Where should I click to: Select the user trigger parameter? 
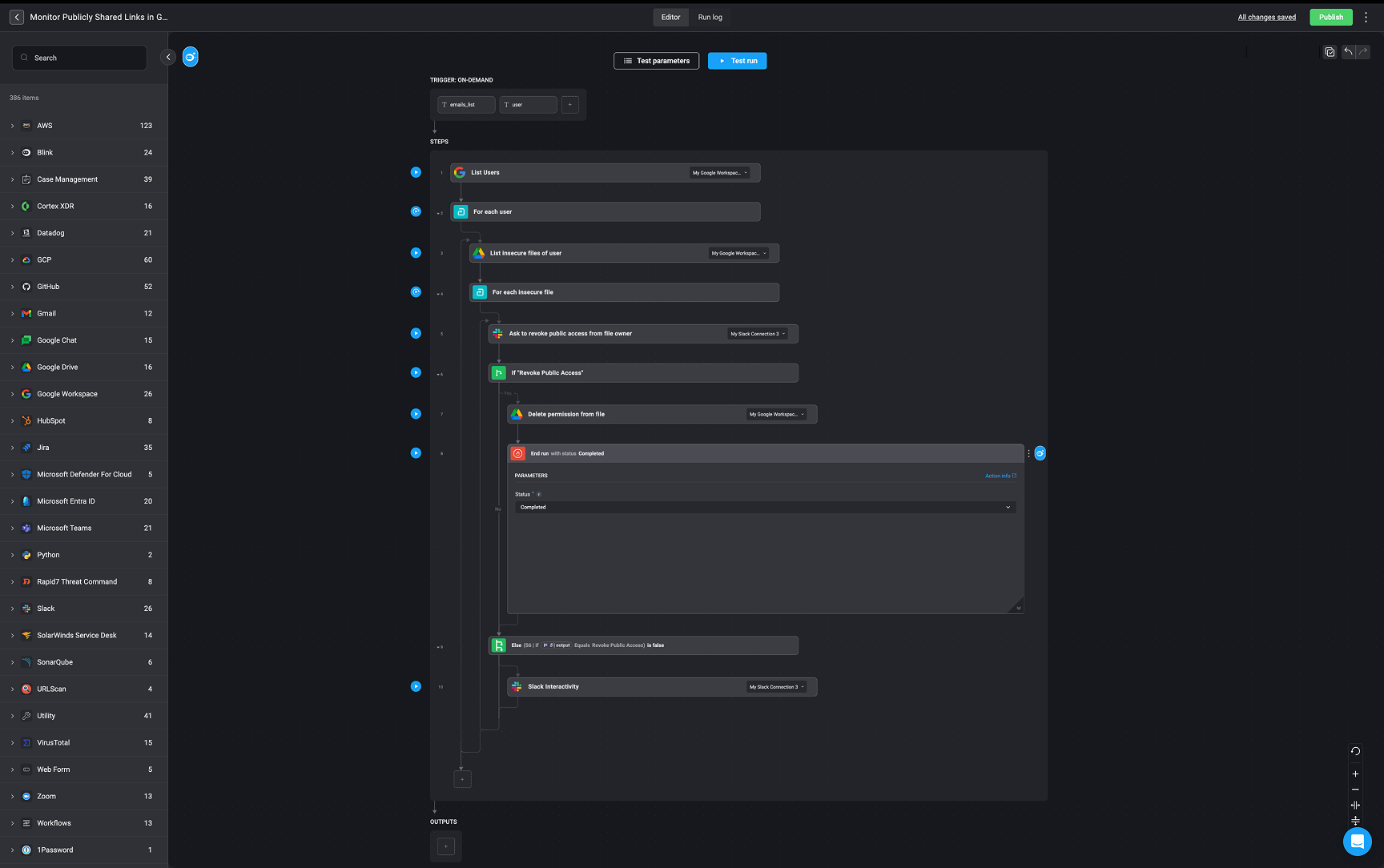528,105
